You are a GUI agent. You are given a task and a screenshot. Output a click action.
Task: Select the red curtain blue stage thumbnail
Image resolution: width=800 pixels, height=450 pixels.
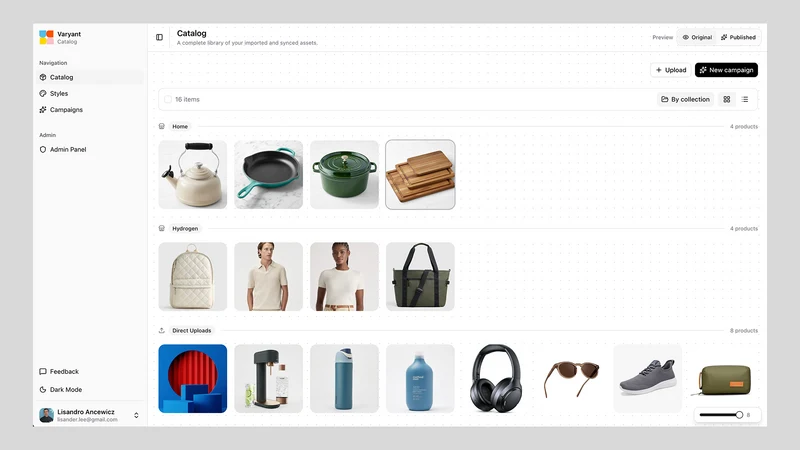(193, 379)
